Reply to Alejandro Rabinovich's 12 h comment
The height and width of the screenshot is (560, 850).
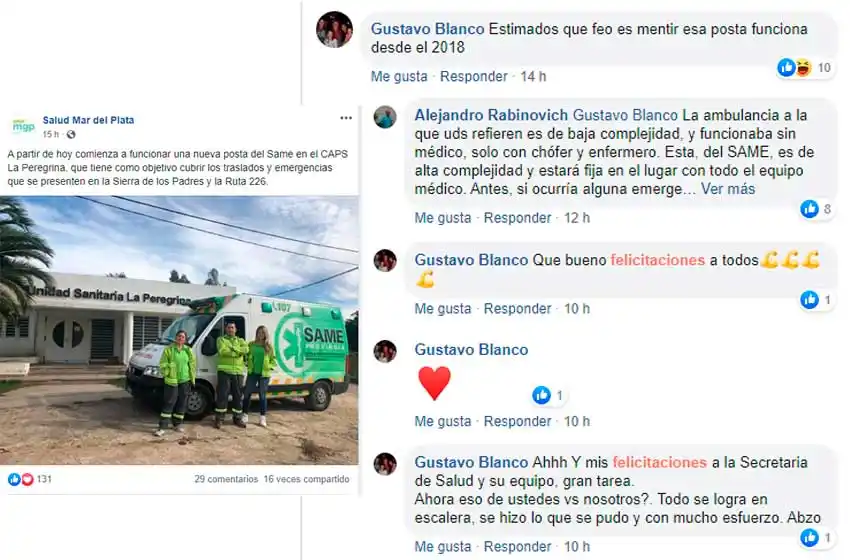[518, 218]
